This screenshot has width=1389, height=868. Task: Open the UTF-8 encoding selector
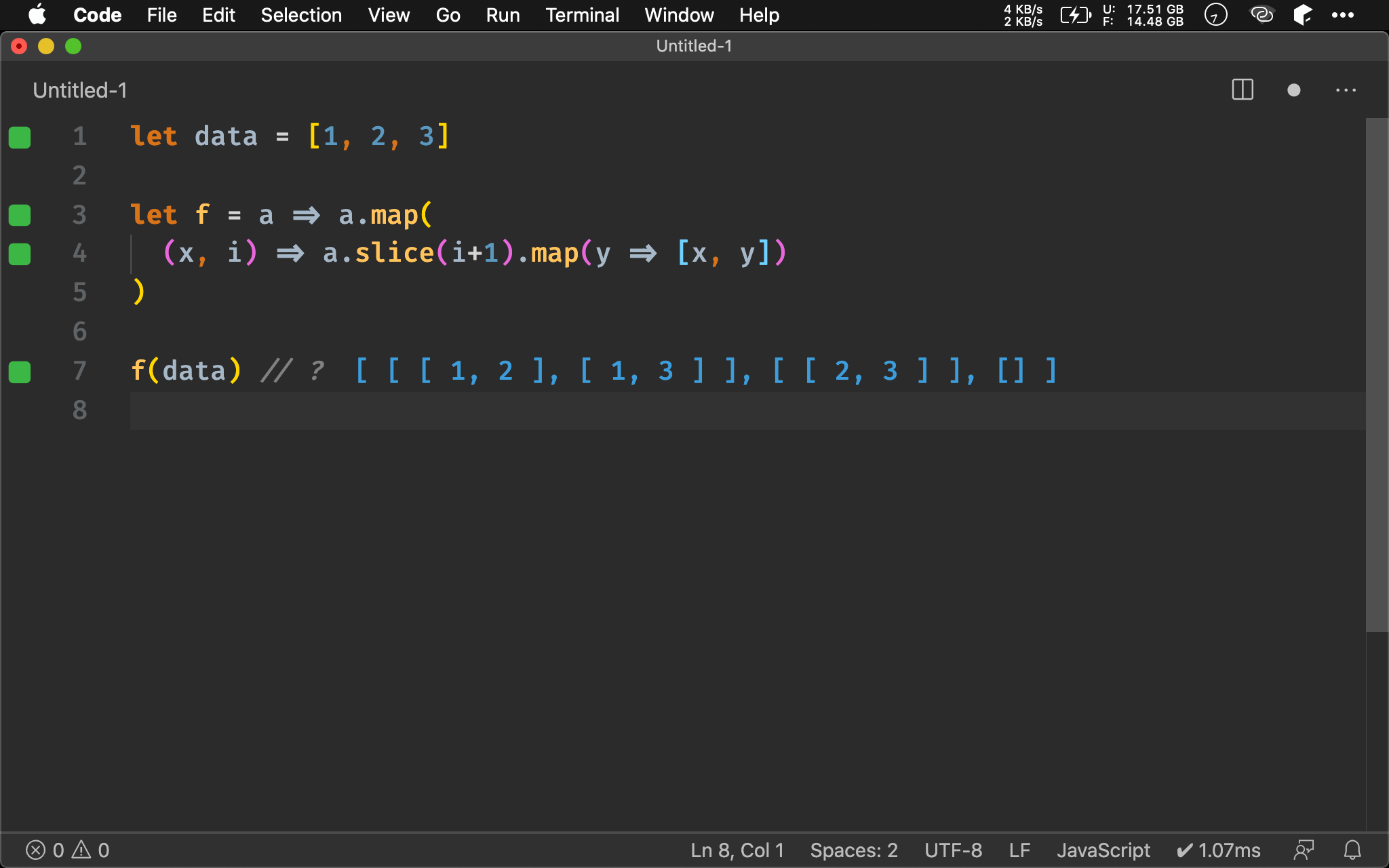953,850
